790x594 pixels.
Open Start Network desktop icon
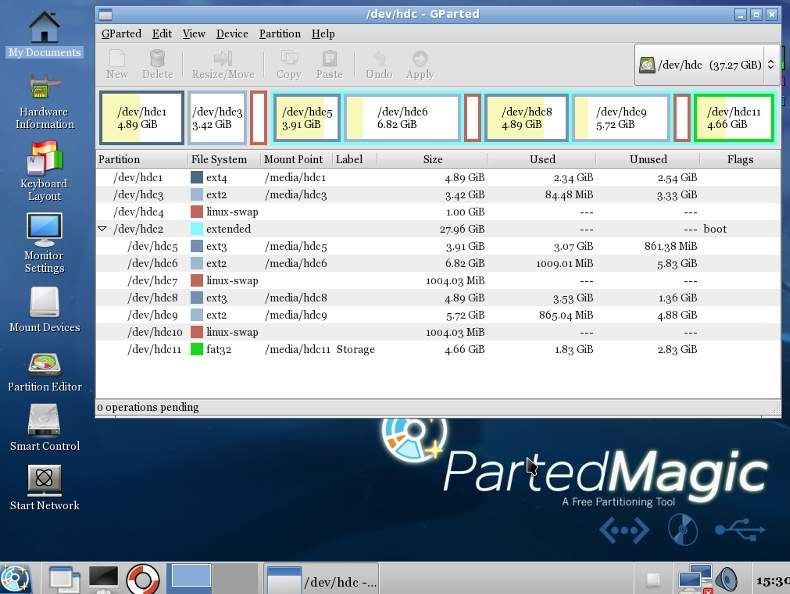[44, 488]
